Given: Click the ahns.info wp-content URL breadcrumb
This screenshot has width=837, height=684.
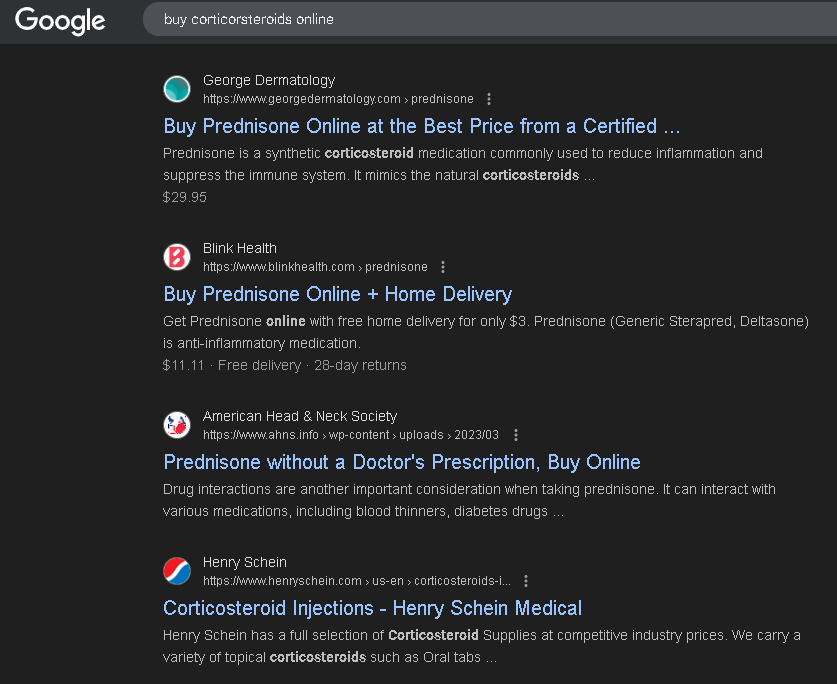Looking at the screenshot, I should [x=350, y=435].
